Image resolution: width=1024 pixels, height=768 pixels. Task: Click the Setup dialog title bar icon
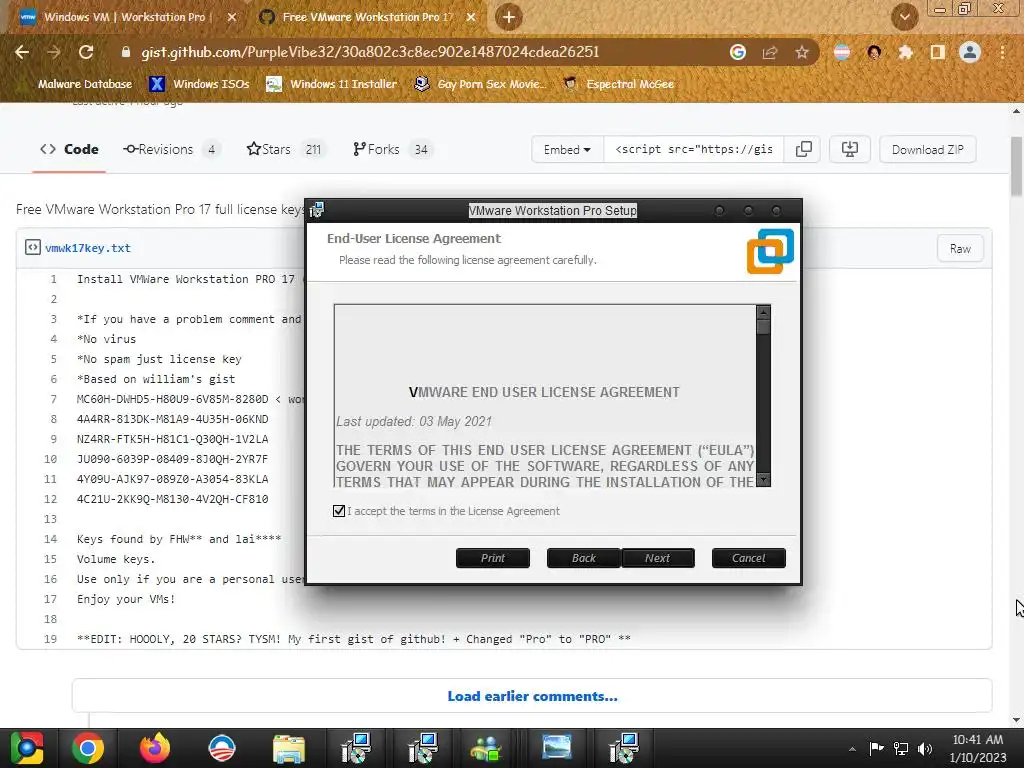tap(317, 210)
